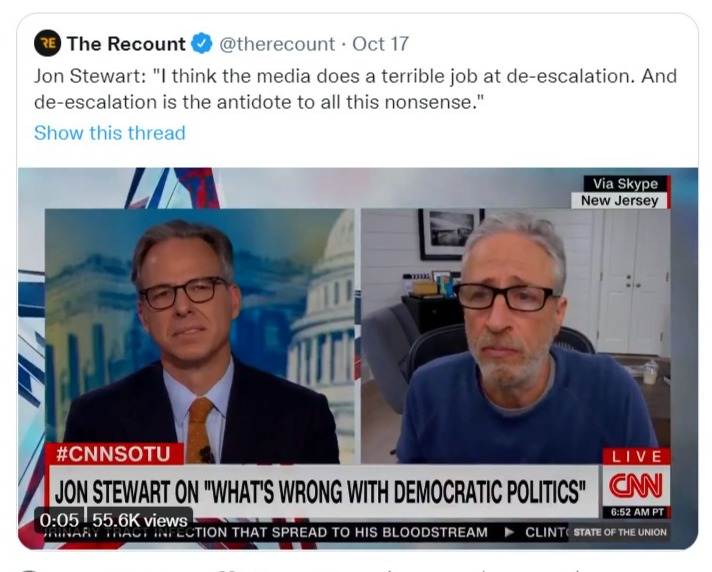Click the red LIVE badge

coord(637,456)
